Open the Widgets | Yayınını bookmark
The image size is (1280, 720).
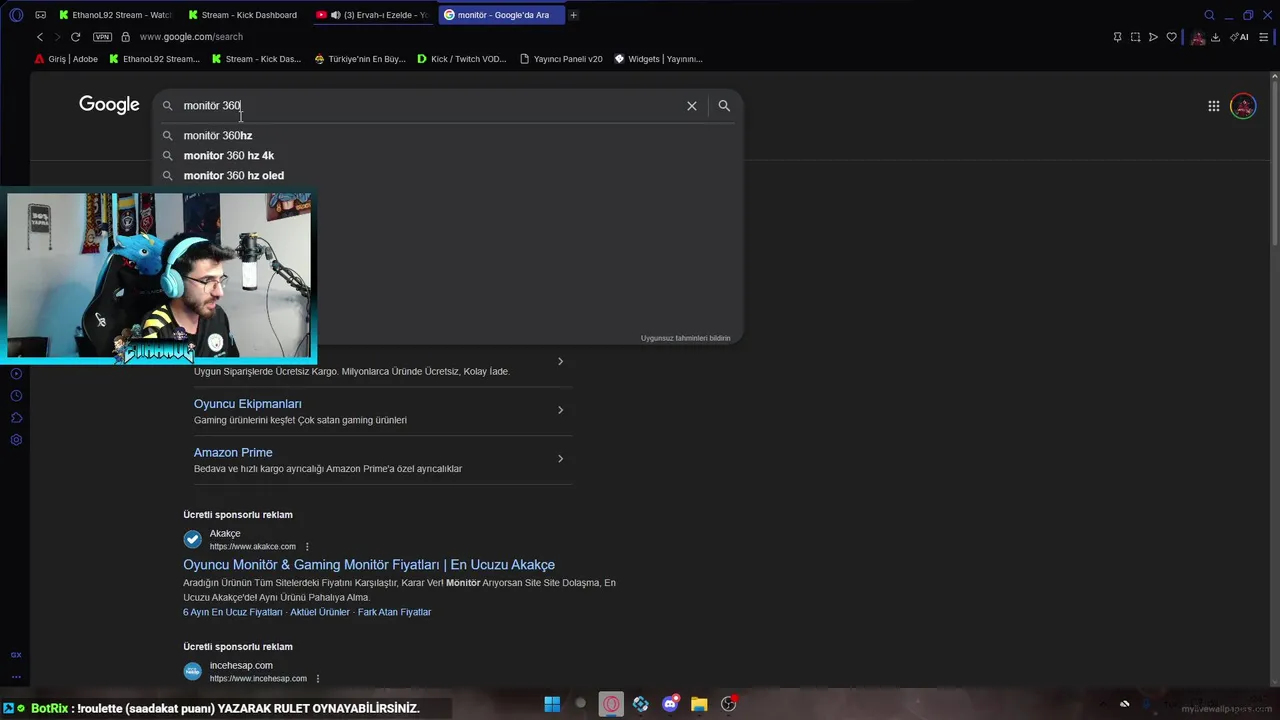658,59
